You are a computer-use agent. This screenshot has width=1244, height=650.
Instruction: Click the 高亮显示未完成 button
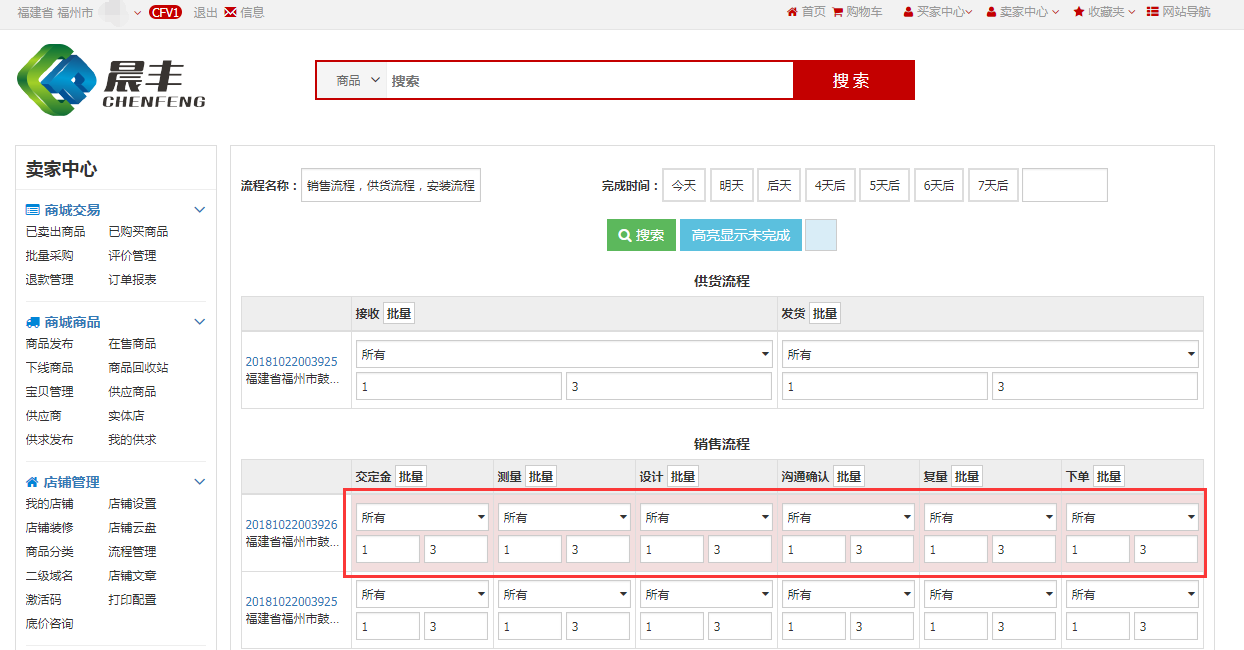[x=740, y=235]
